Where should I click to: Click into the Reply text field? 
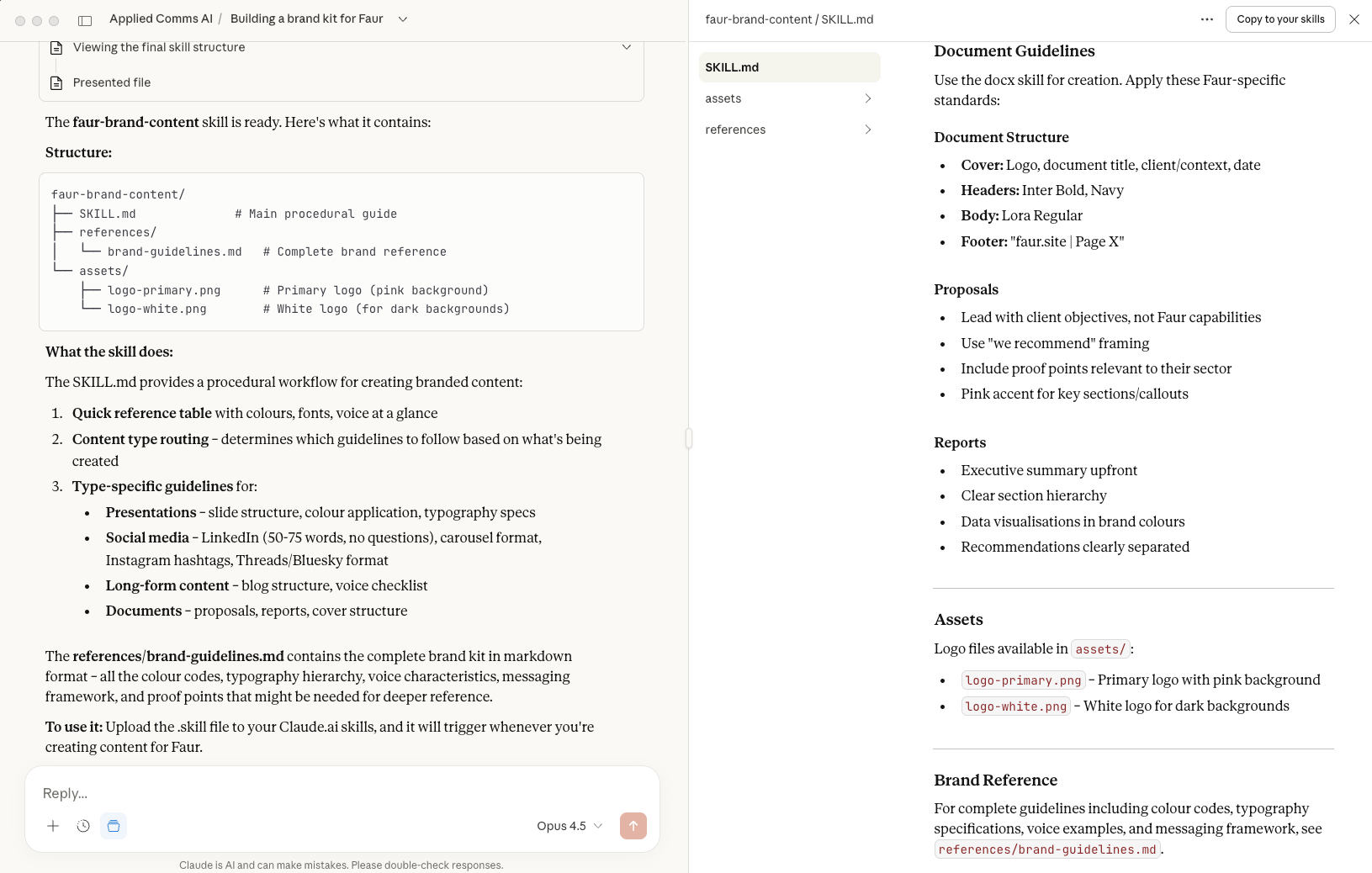tap(336, 793)
